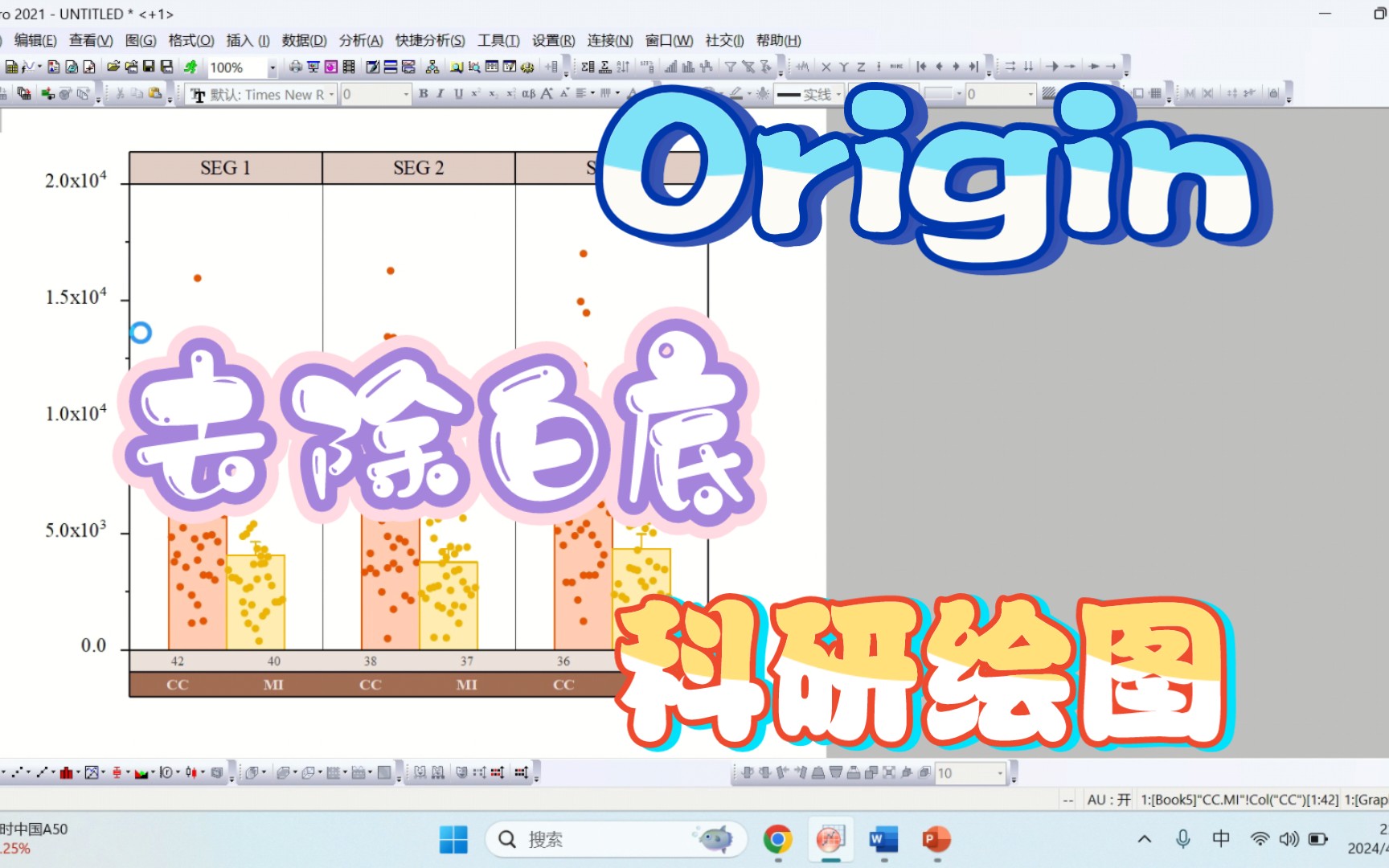This screenshot has height=868, width=1389.
Task: Click the Column chart plot icon
Action: (x=66, y=772)
